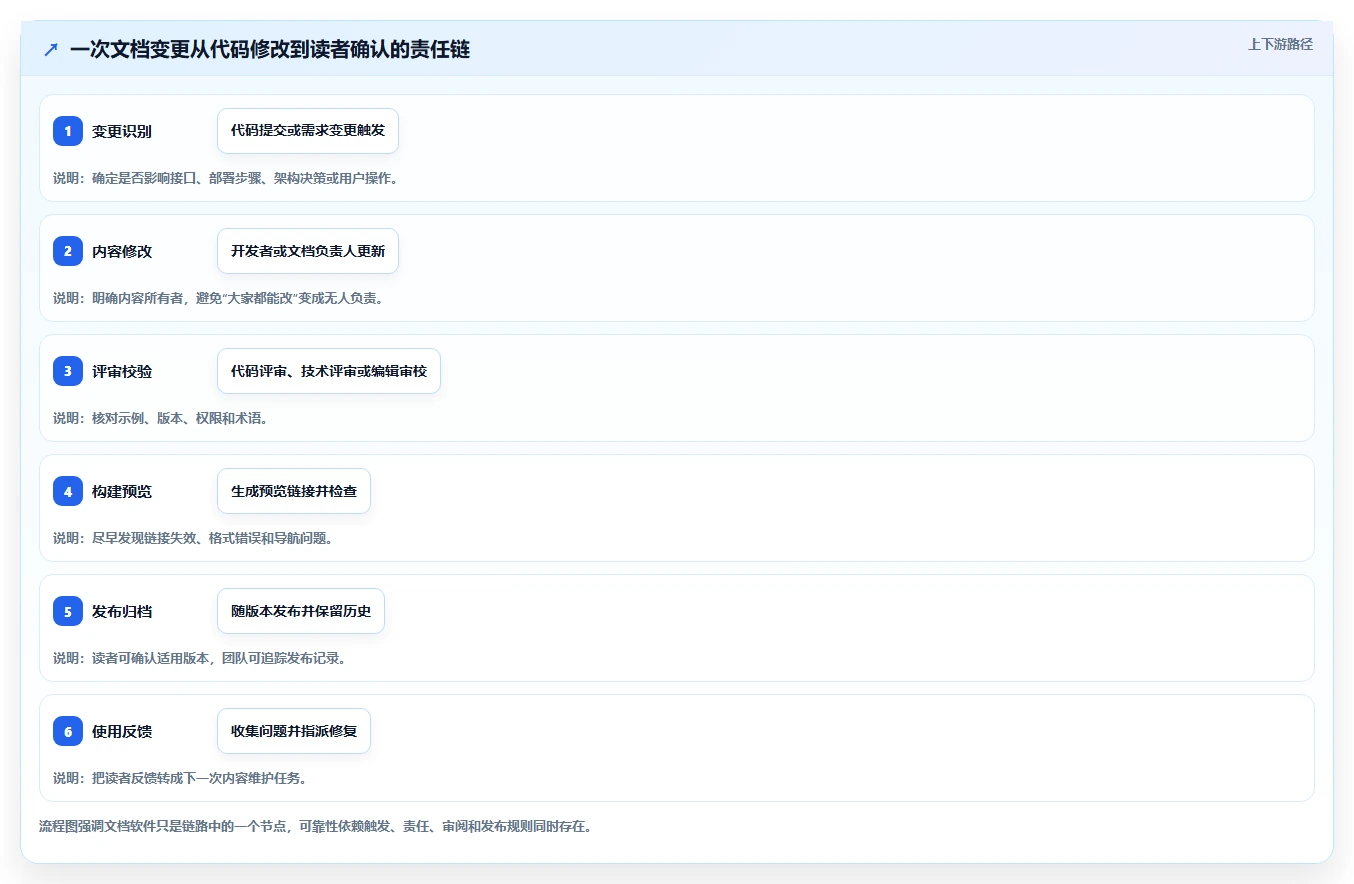The image size is (1354, 884).
Task: Click the 发布归档 step title
Action: tap(122, 611)
